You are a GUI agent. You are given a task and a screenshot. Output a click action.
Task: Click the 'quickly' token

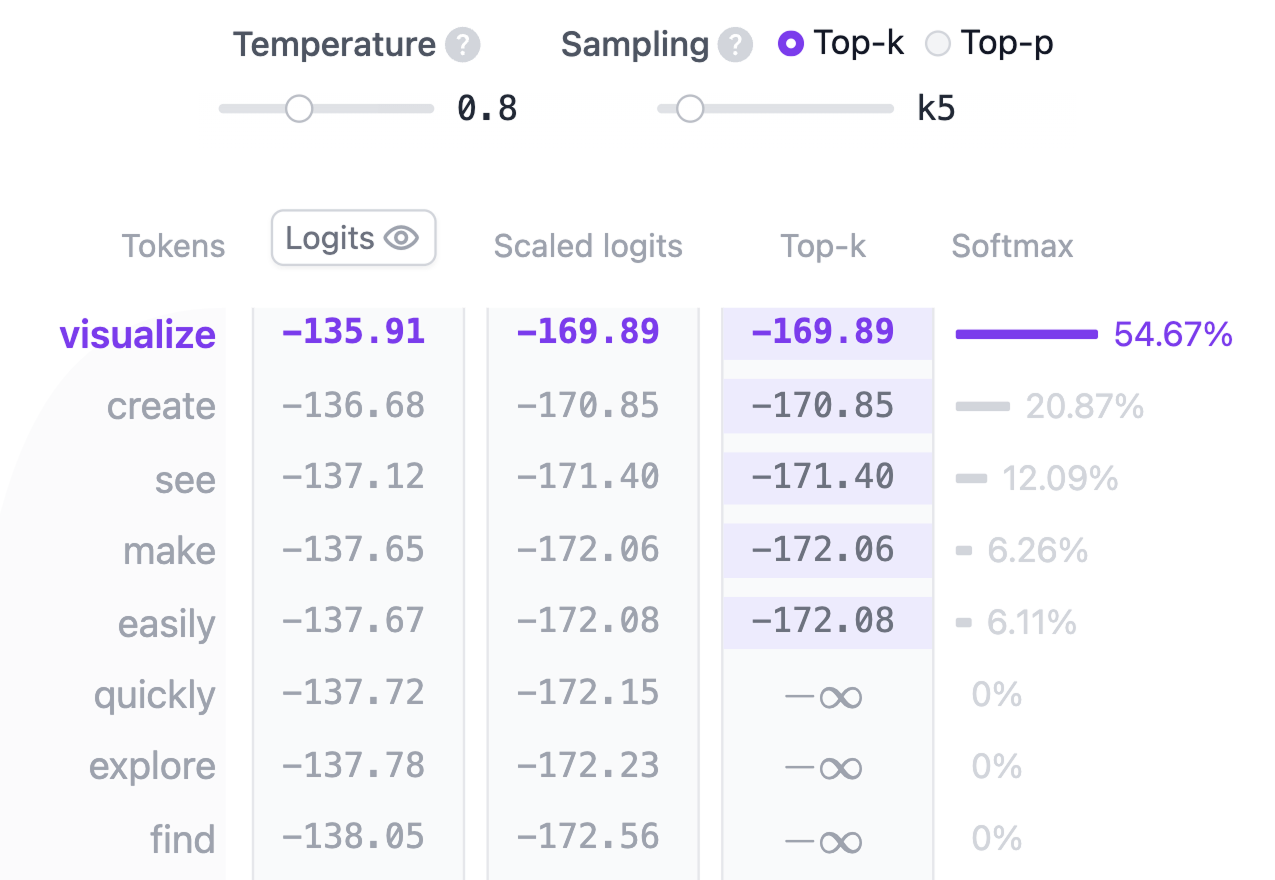154,695
